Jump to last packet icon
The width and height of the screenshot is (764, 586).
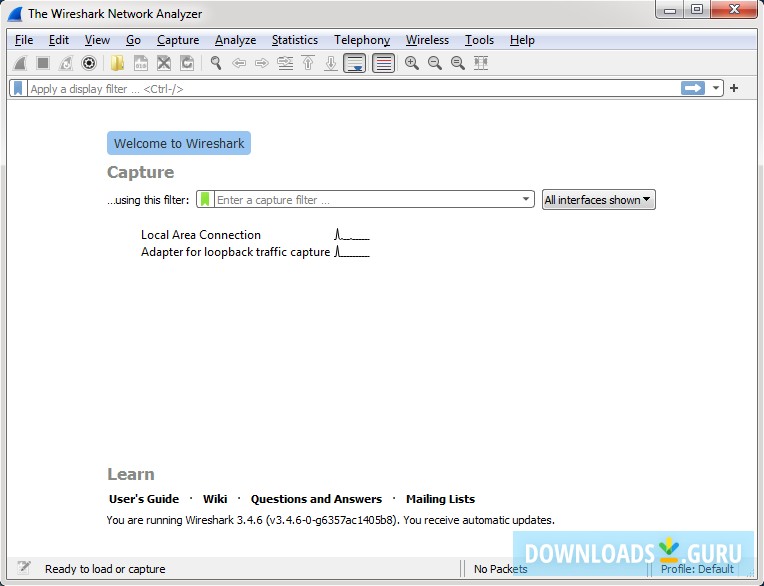coord(331,63)
